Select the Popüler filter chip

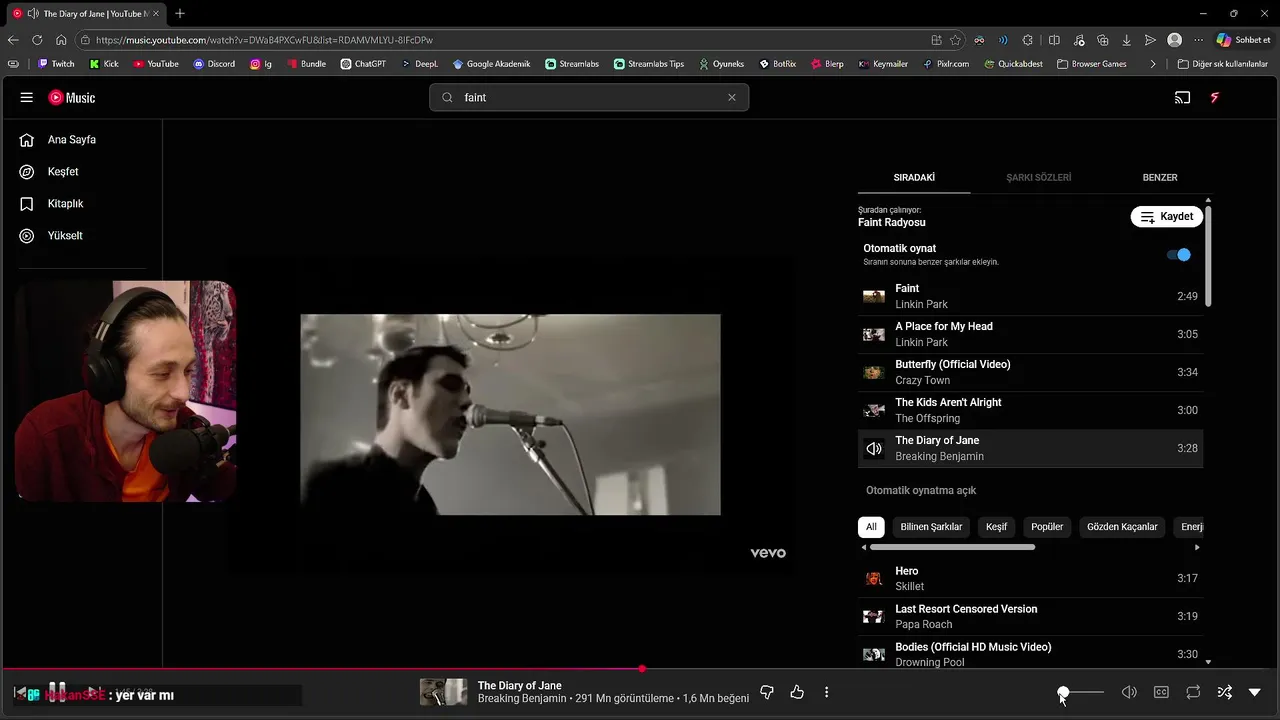(x=1047, y=527)
